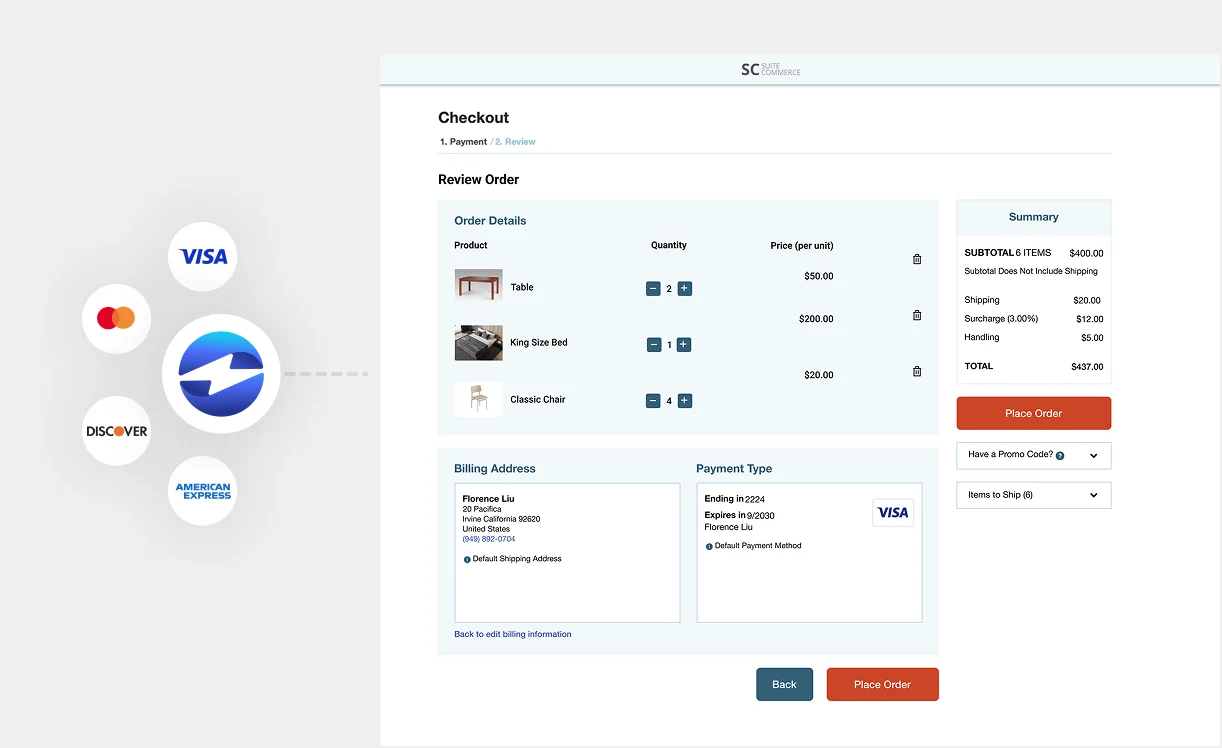This screenshot has width=1222, height=748.
Task: Click the SuiteCommerce logo in header
Action: [770, 69]
